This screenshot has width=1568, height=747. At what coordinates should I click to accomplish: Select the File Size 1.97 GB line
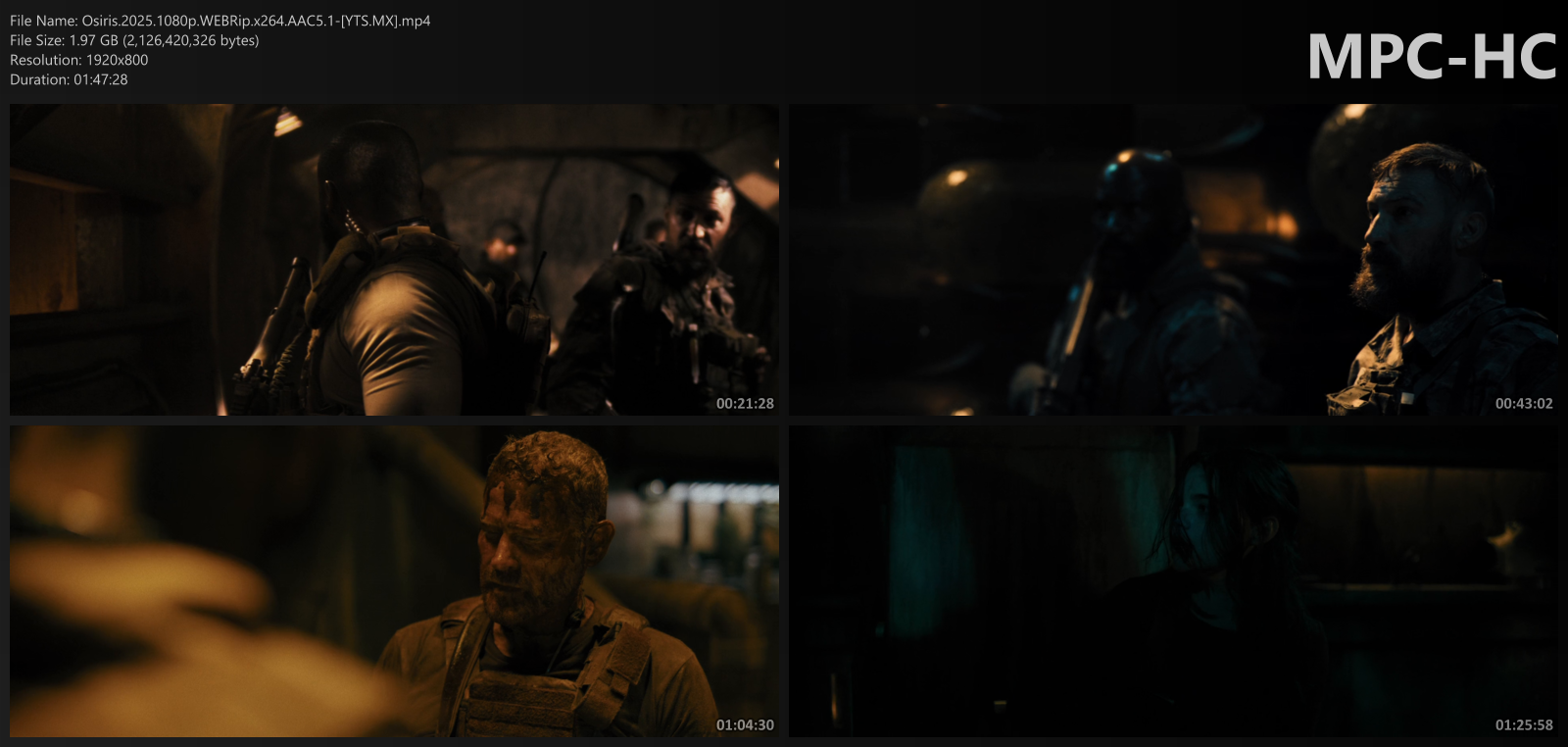[134, 40]
